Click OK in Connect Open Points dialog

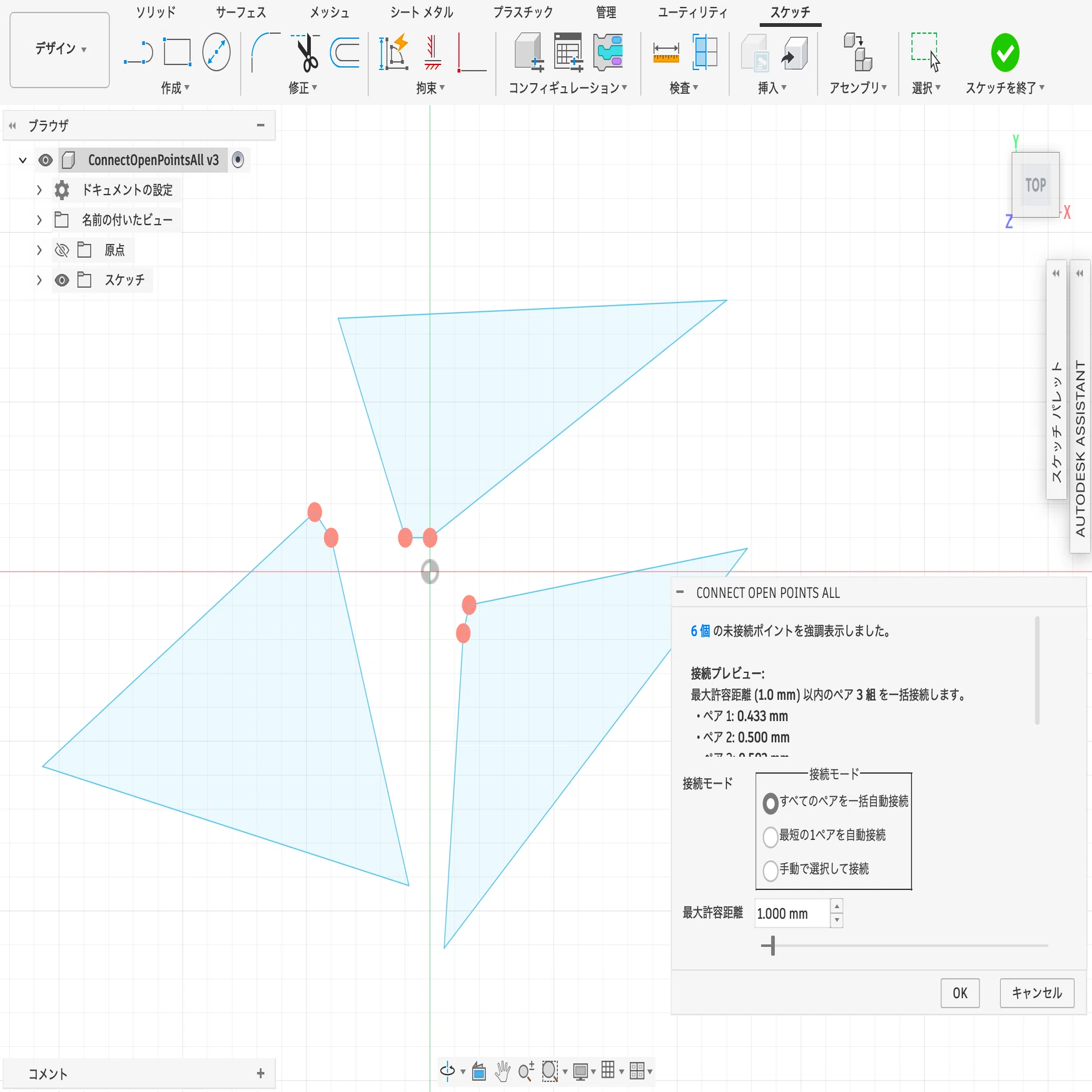point(960,993)
